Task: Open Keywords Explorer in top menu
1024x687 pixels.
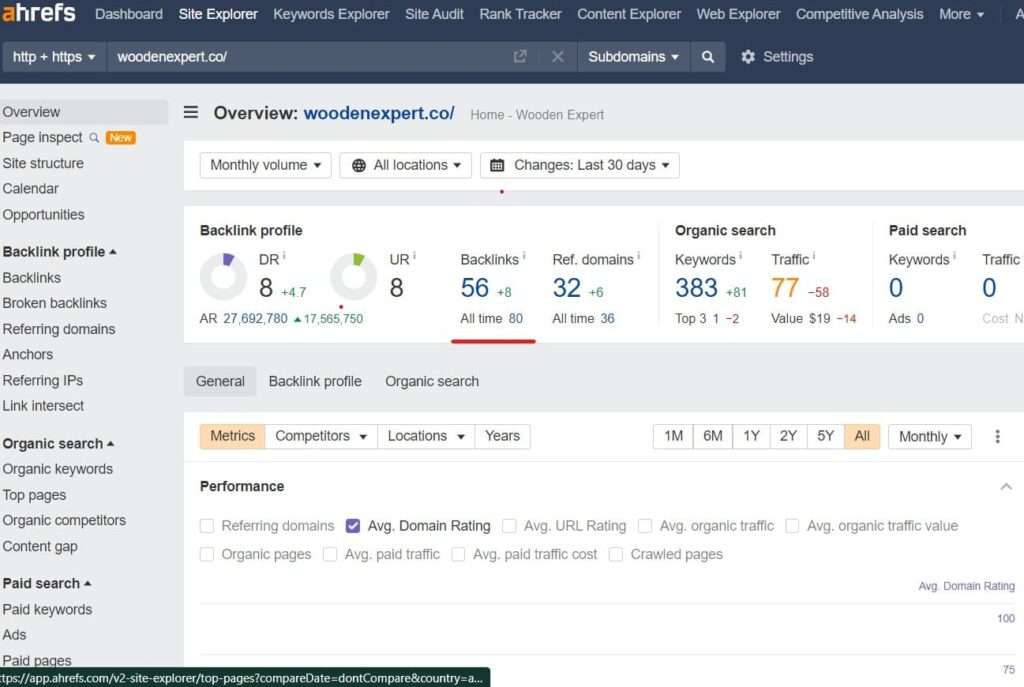Action: click(331, 14)
